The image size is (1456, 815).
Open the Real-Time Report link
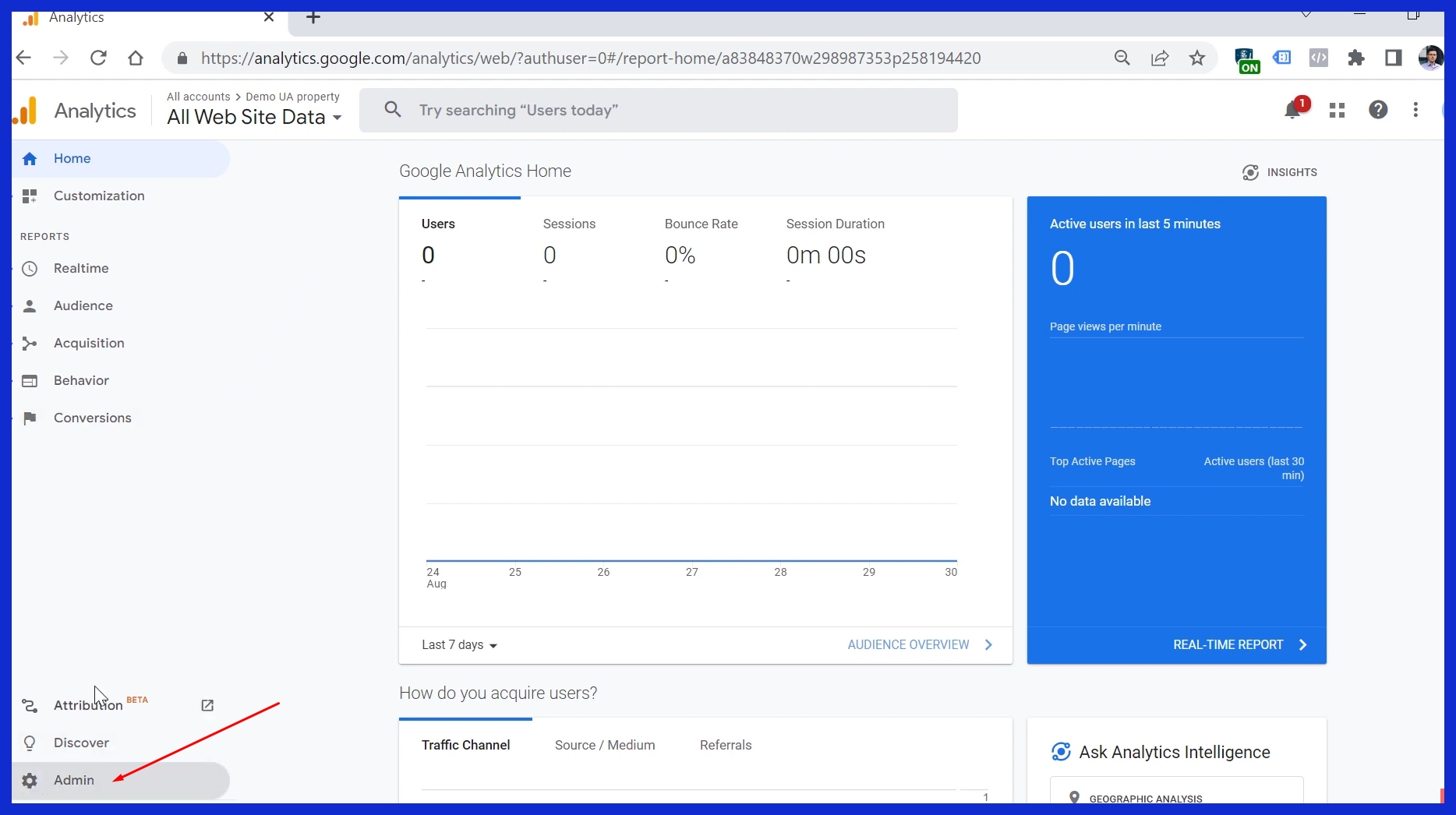coord(1240,645)
